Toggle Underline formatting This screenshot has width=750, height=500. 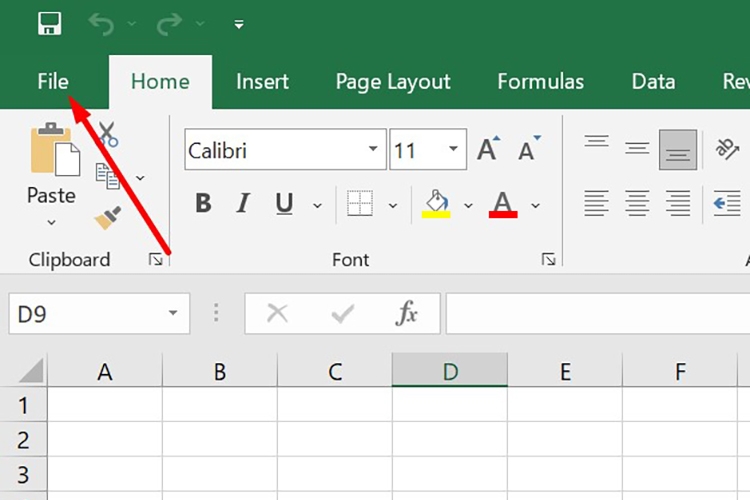pos(284,203)
